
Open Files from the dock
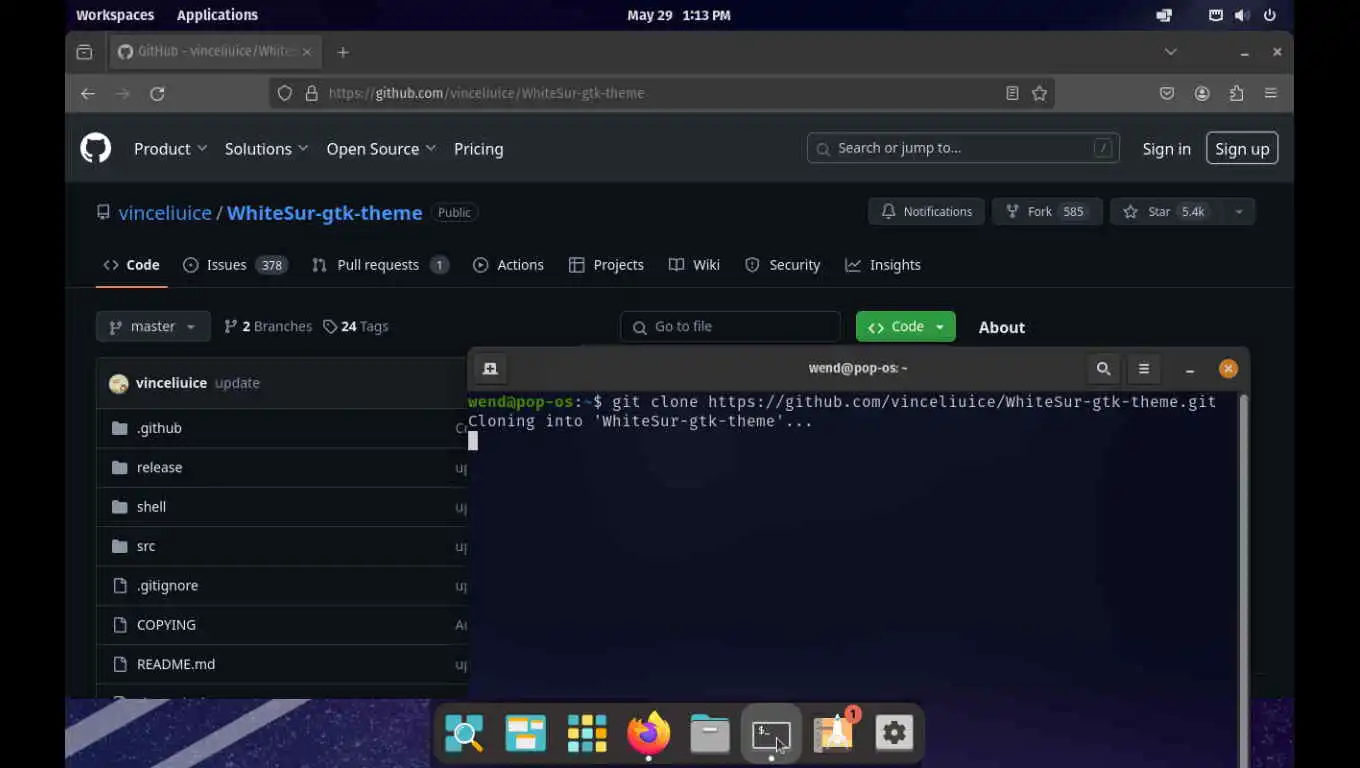(x=710, y=734)
